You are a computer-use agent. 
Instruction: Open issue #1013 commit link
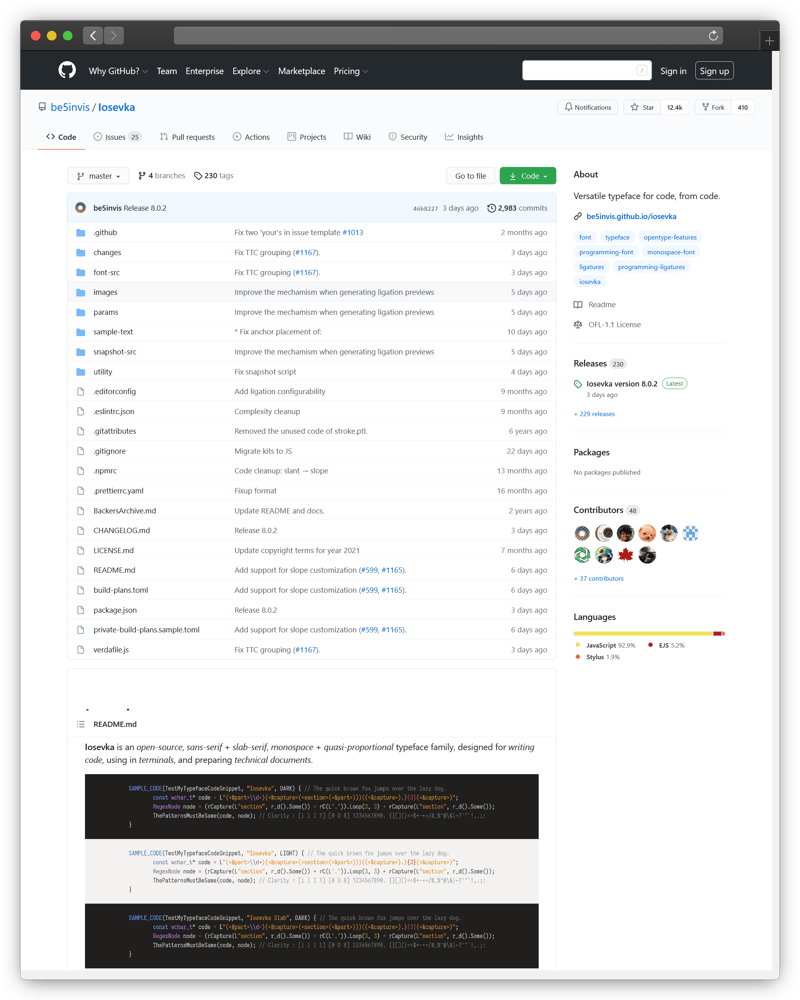[x=353, y=233]
